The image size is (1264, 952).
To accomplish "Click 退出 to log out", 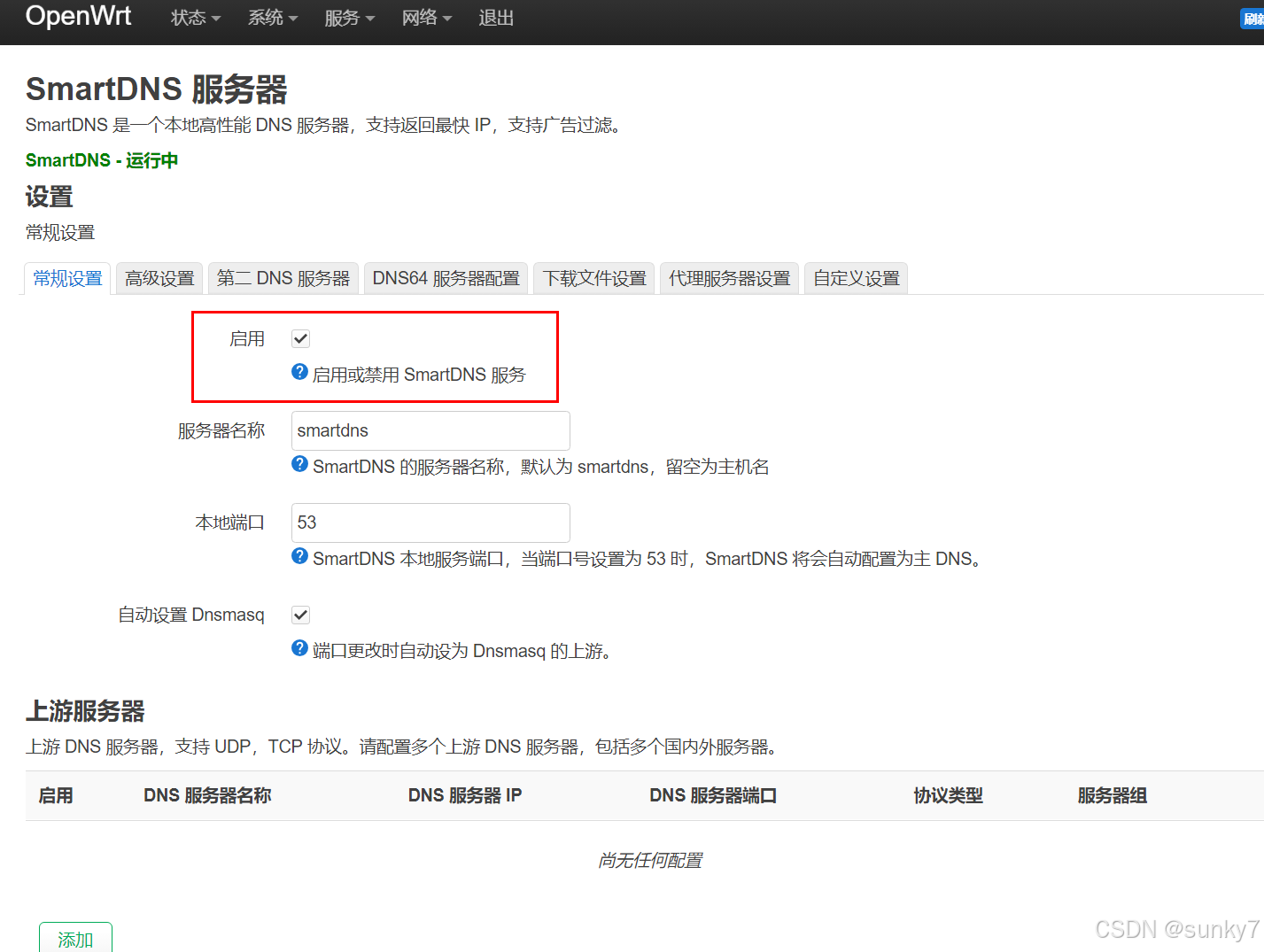I will point(496,18).
